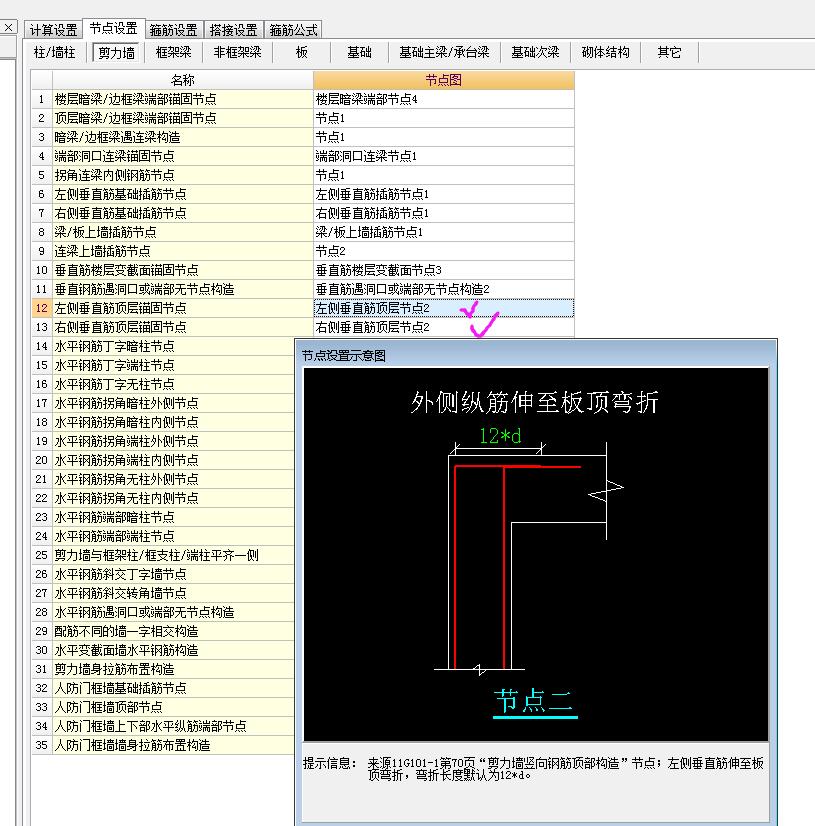Select row 暗梁/边框梁遇连梁构造
This screenshot has width=815, height=826.
tap(182, 137)
